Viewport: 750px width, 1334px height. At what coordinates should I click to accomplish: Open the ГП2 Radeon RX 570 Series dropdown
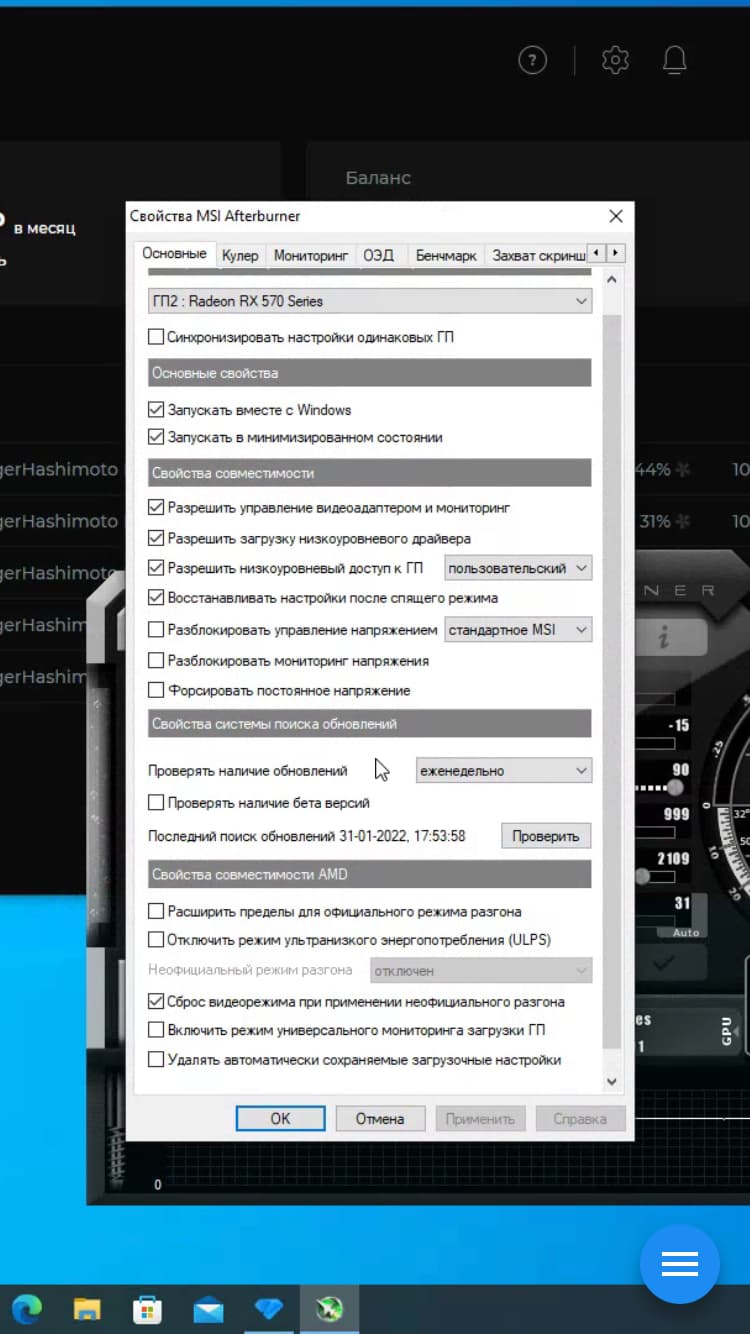370,301
